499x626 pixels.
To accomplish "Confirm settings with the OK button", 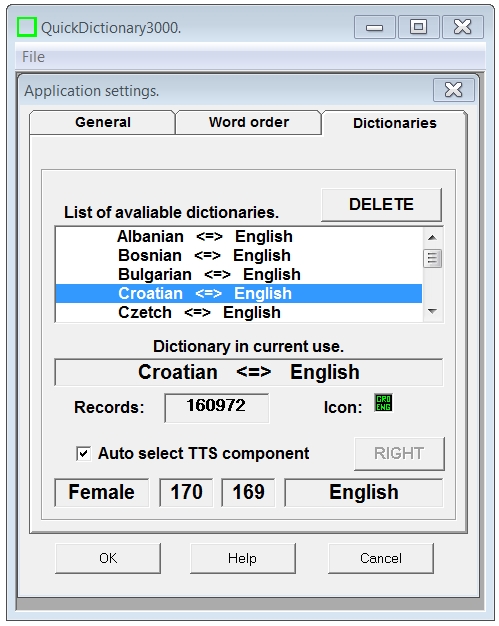I will (108, 558).
